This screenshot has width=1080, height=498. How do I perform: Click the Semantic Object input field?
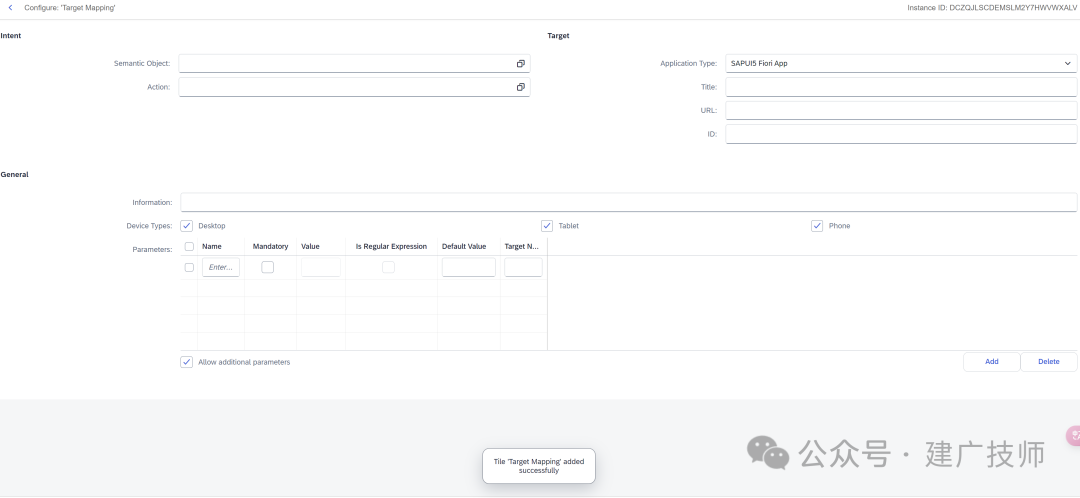tap(354, 63)
